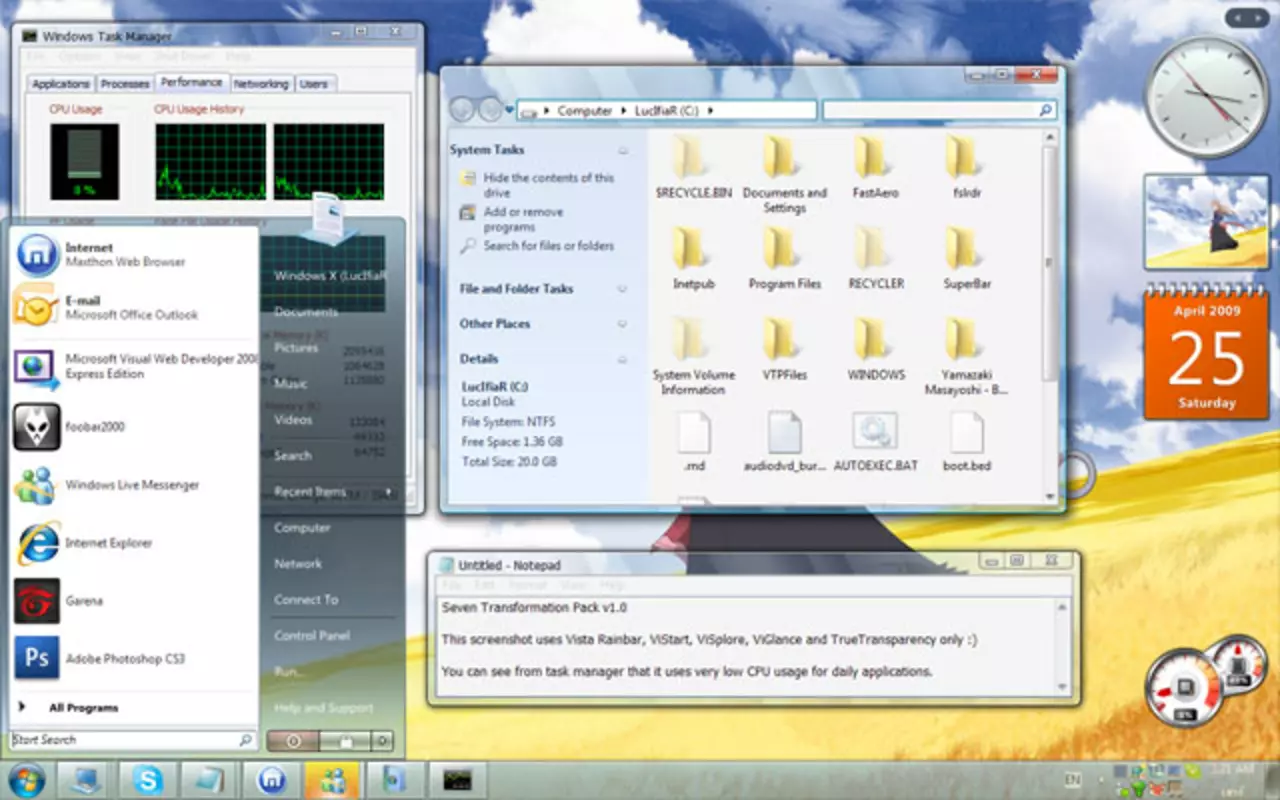This screenshot has height=800, width=1280.
Task: Open the Program Files folder
Action: (x=784, y=258)
